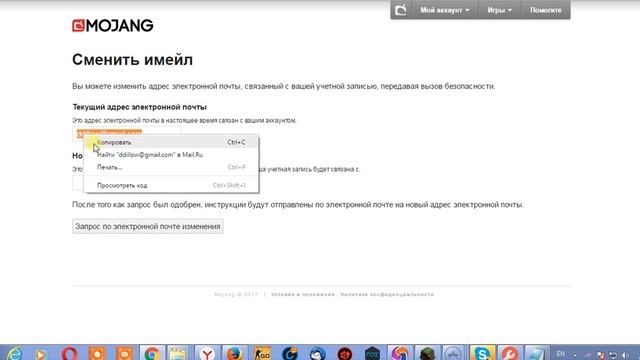Launch Yandex Browser from the taskbar
The width and height of the screenshot is (640, 360).
(x=207, y=353)
